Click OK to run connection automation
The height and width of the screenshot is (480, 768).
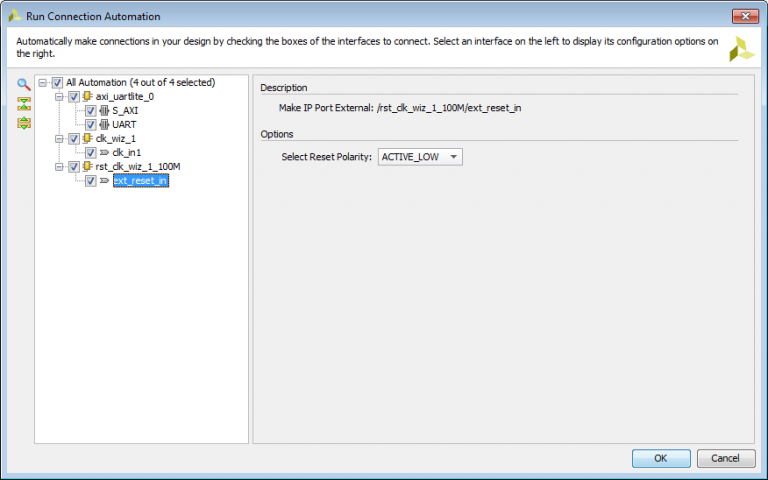point(661,458)
